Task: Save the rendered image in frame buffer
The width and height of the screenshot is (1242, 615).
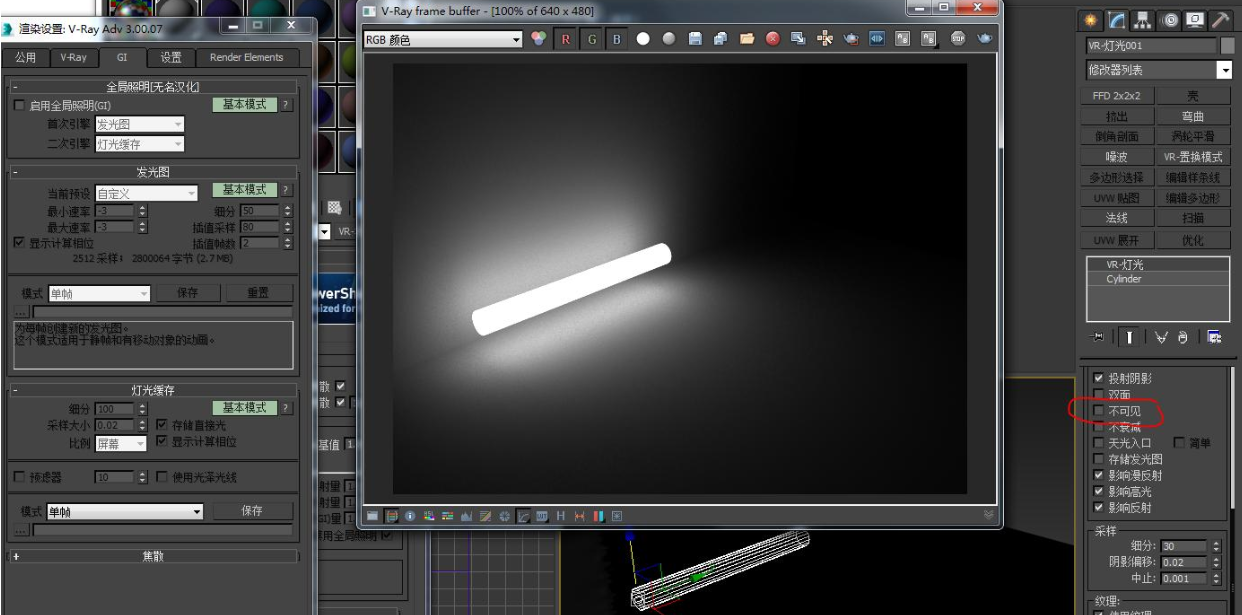Action: point(696,39)
